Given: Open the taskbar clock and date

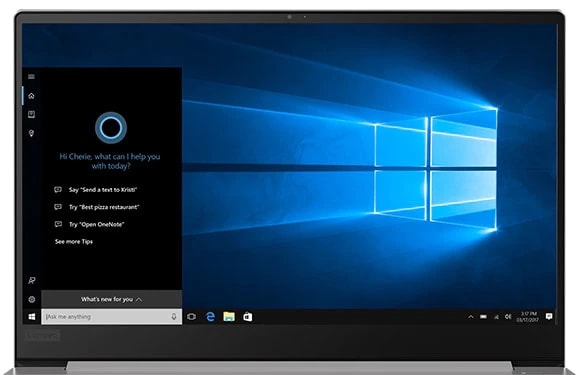Looking at the screenshot, I should (528, 317).
